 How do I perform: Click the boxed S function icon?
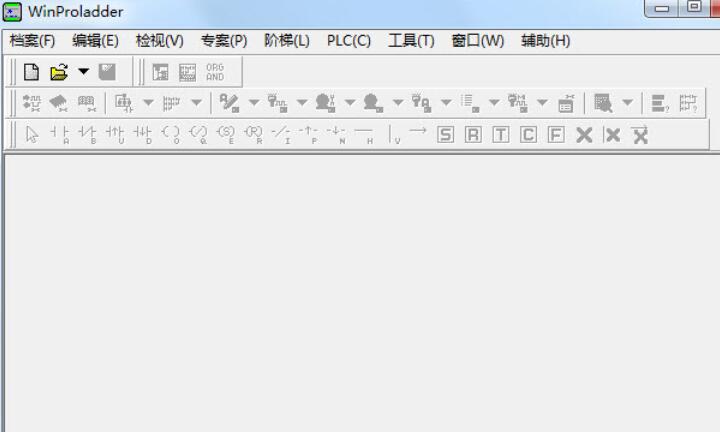(445, 135)
